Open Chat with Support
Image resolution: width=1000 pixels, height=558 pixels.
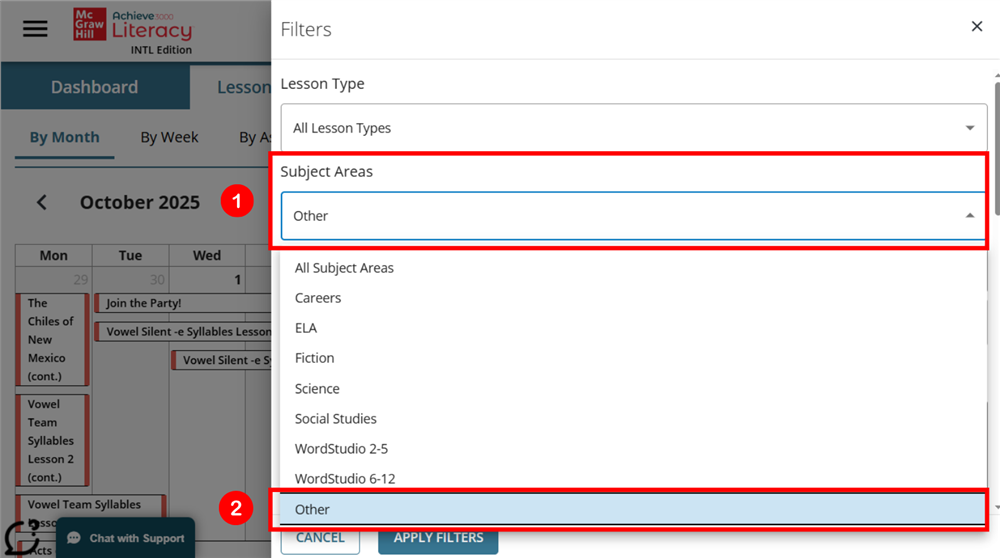tap(125, 538)
